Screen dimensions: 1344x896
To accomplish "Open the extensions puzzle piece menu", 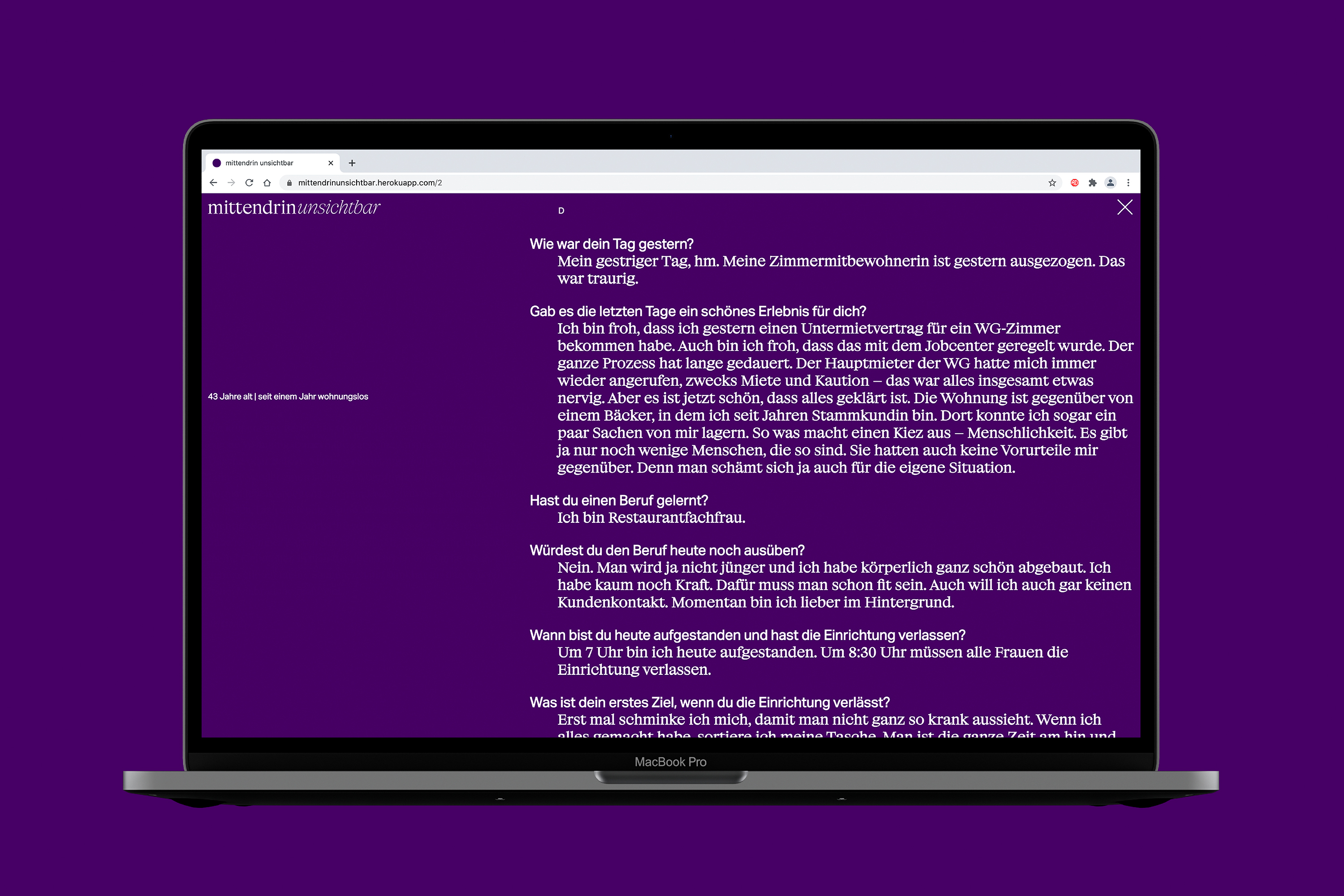I will [1093, 183].
